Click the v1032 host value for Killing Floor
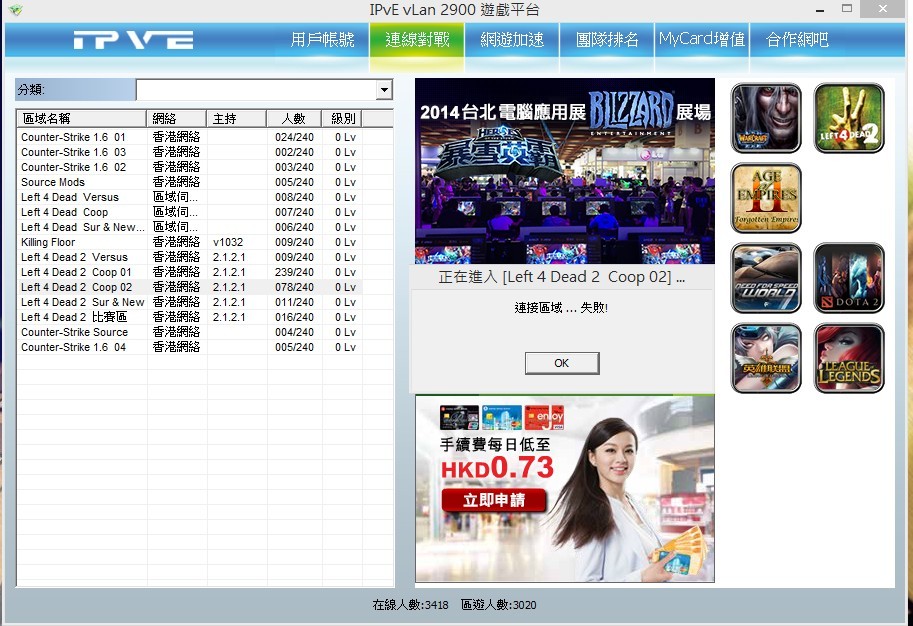Screen dimensions: 913x626 click(x=228, y=242)
